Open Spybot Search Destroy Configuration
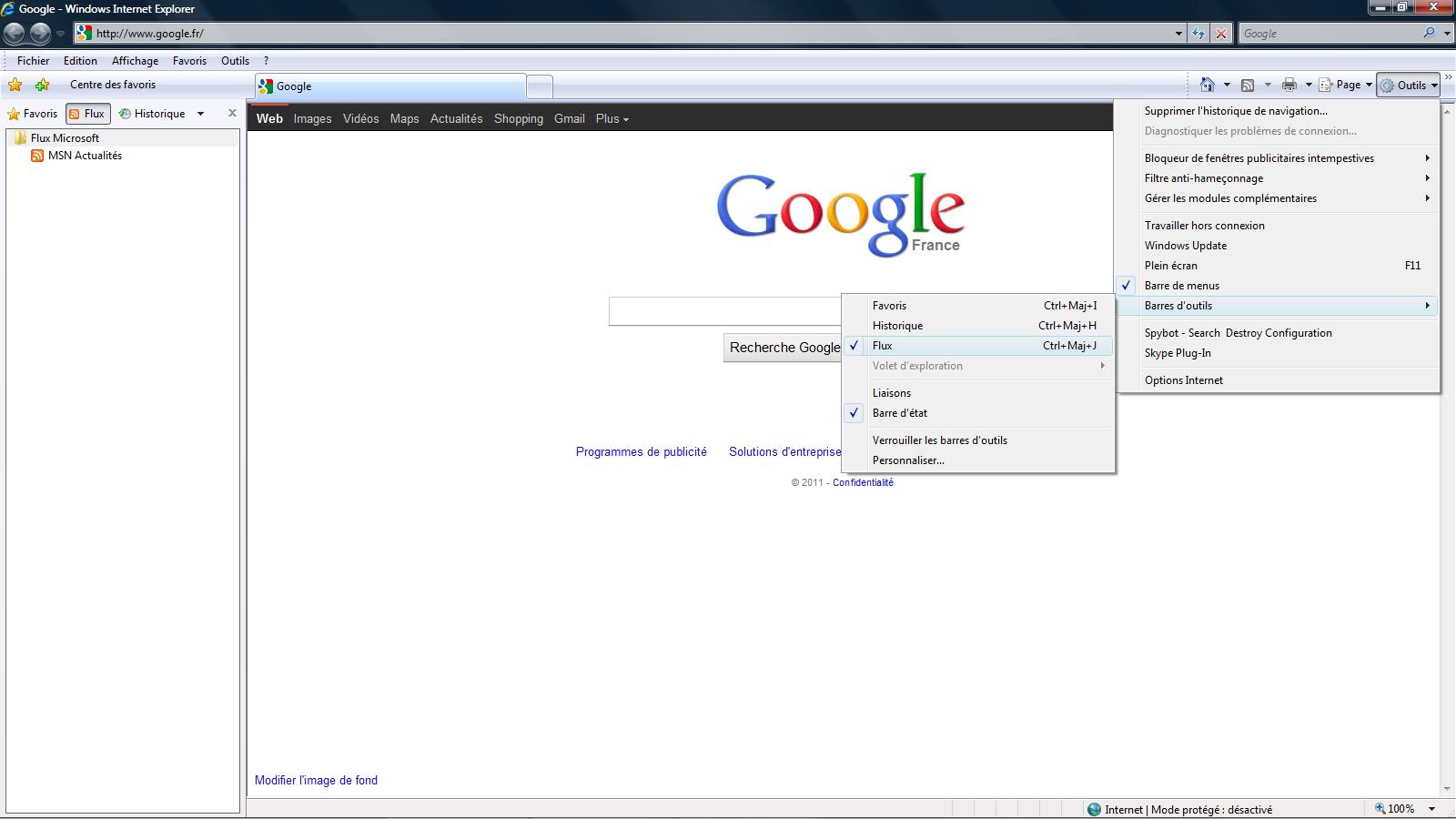 point(1278,333)
